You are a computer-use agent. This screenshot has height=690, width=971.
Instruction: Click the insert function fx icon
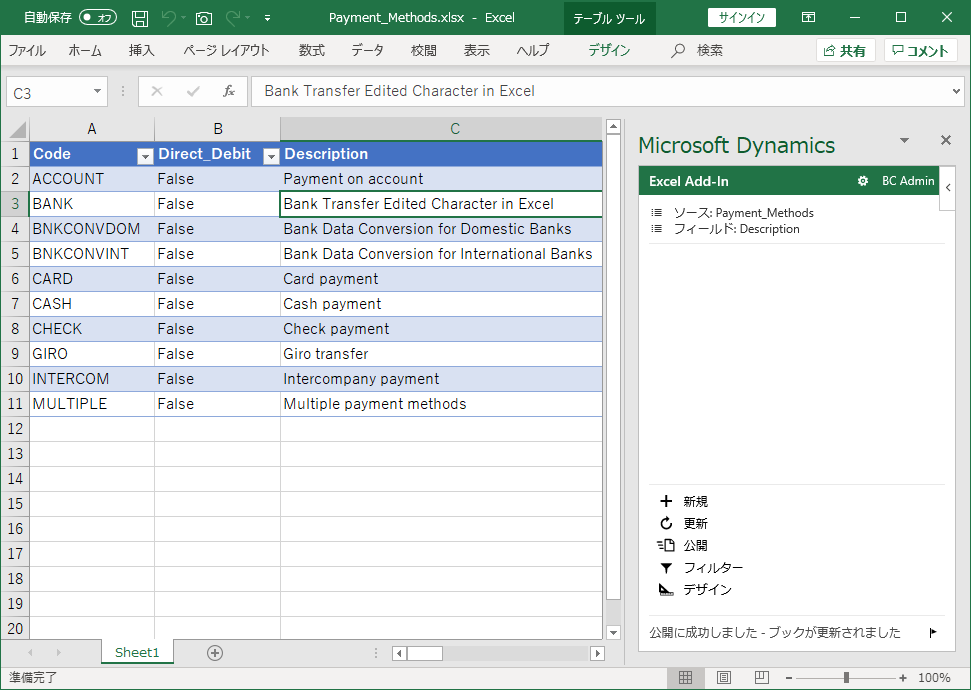(x=229, y=92)
